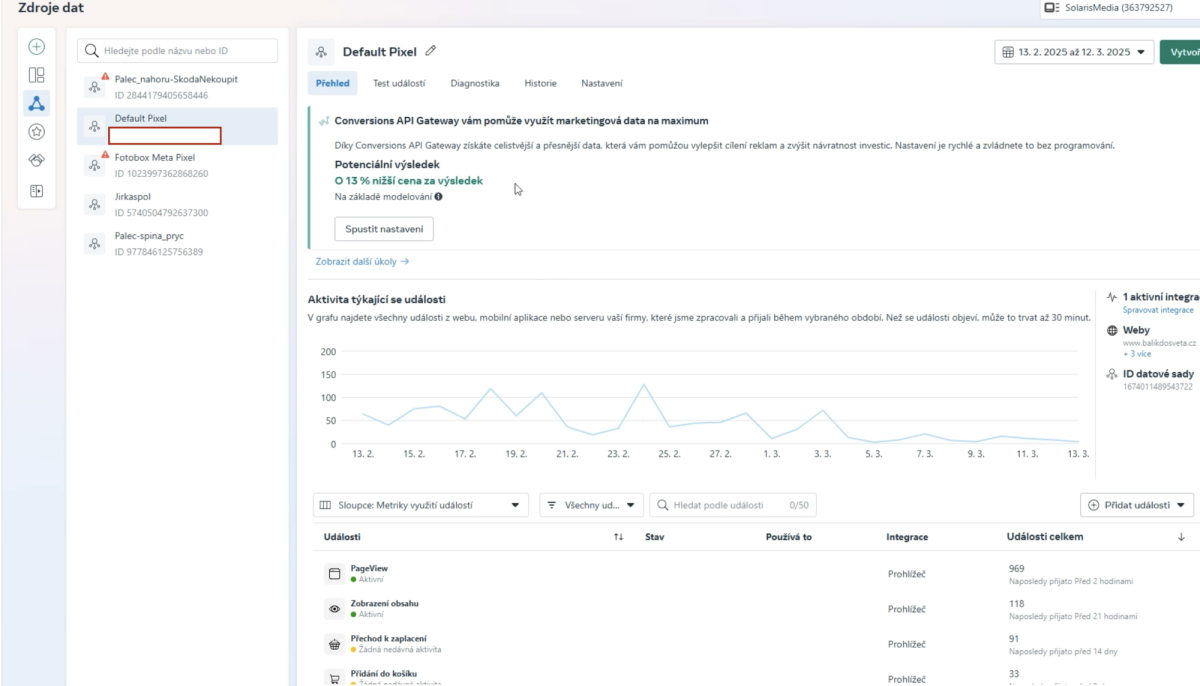Click the activity pulse icon by 1 aktivní integrace
Viewport: 1200px width, 686px height.
(1112, 297)
